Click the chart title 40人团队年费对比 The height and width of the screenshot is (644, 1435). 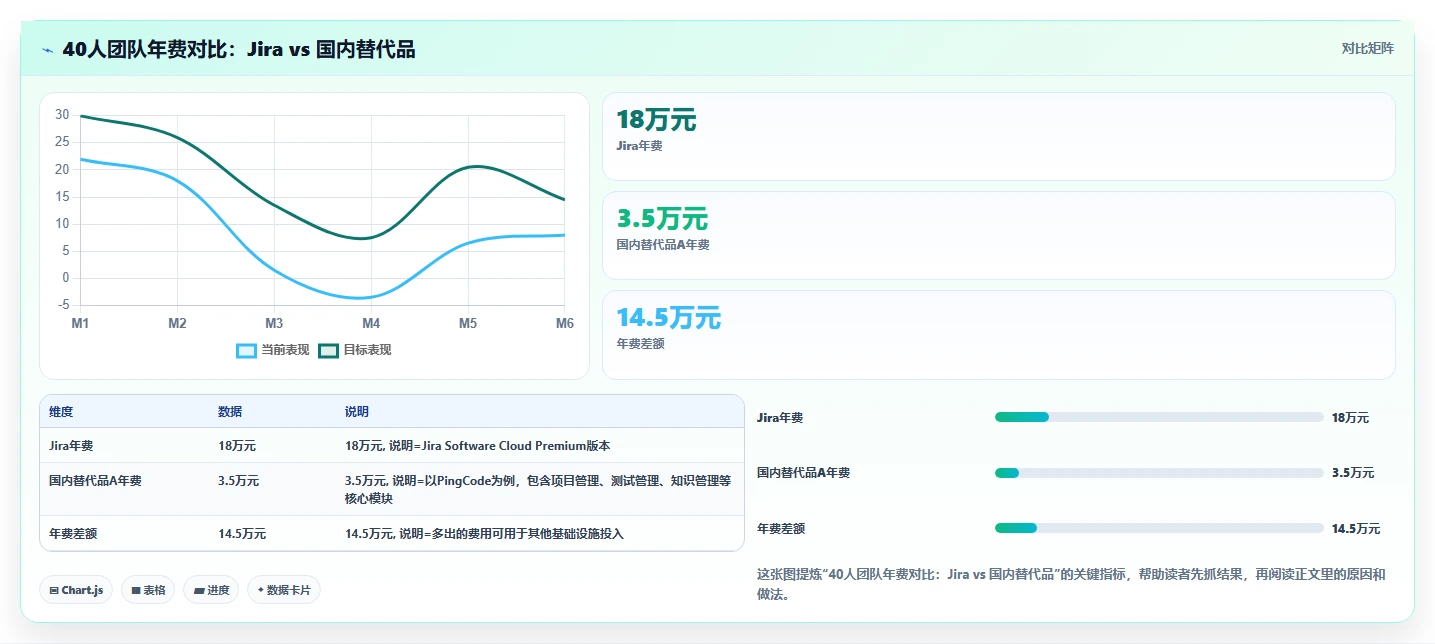[x=238, y=49]
